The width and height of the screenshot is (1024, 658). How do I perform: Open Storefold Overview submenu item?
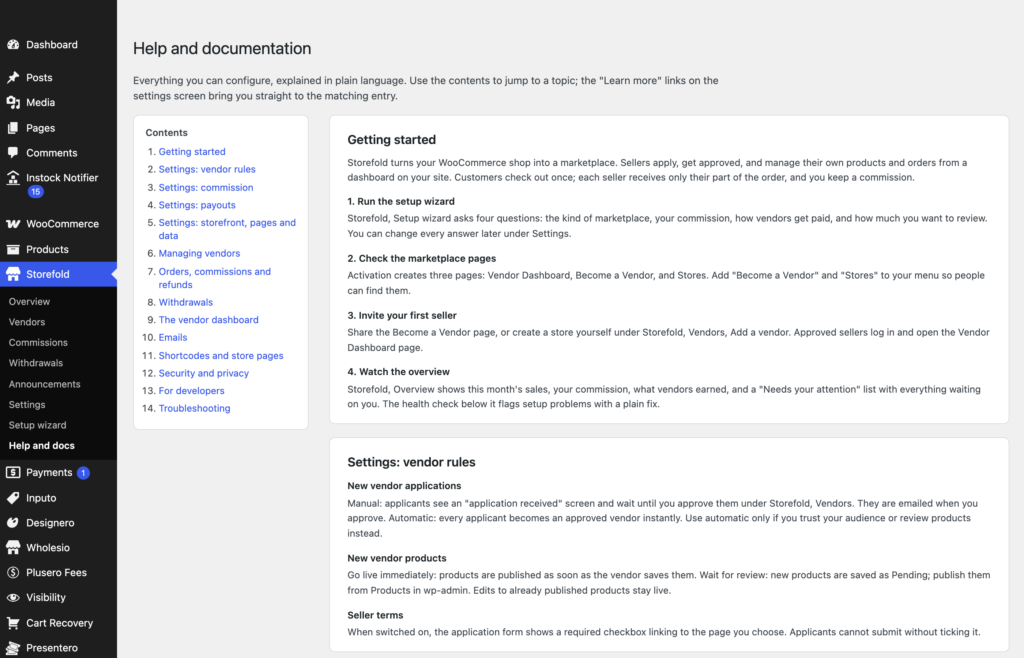click(x=29, y=302)
